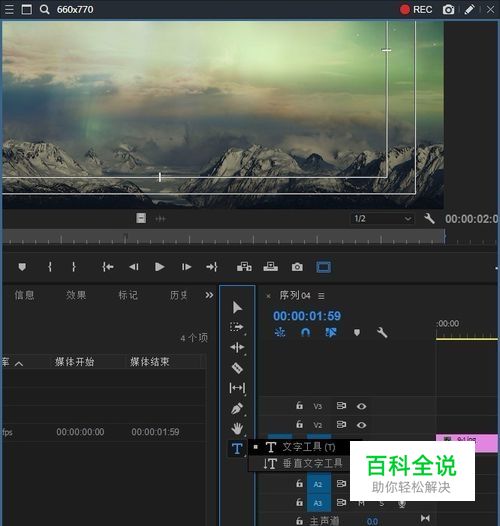Choose 垂直文字工具 from flyout
The image size is (500, 526).
300,464
